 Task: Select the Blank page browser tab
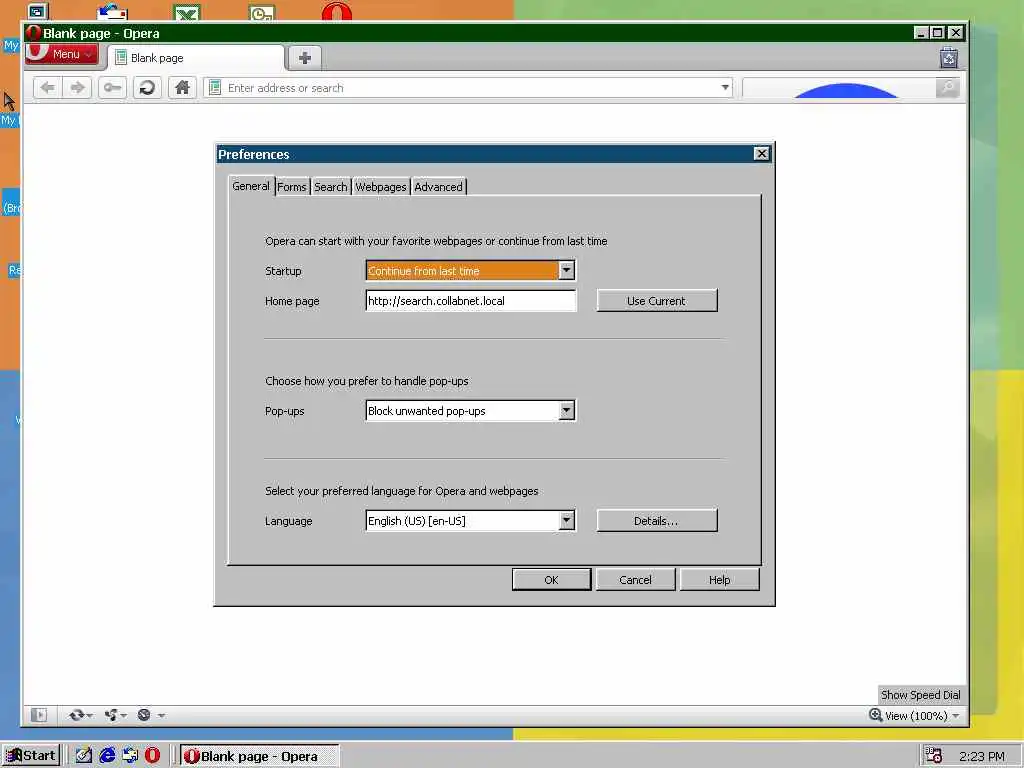click(196, 57)
